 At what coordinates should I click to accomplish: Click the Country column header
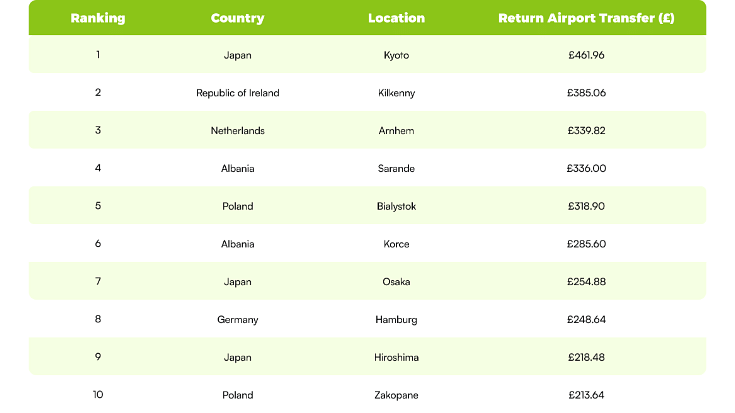(238, 18)
